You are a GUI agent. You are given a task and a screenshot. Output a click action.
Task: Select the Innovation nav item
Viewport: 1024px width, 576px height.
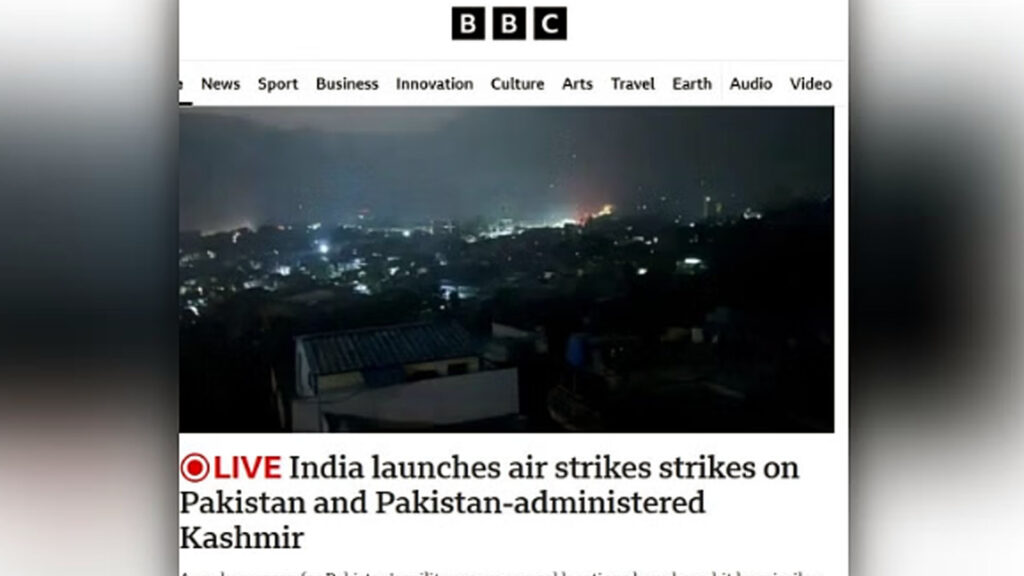[x=434, y=84]
